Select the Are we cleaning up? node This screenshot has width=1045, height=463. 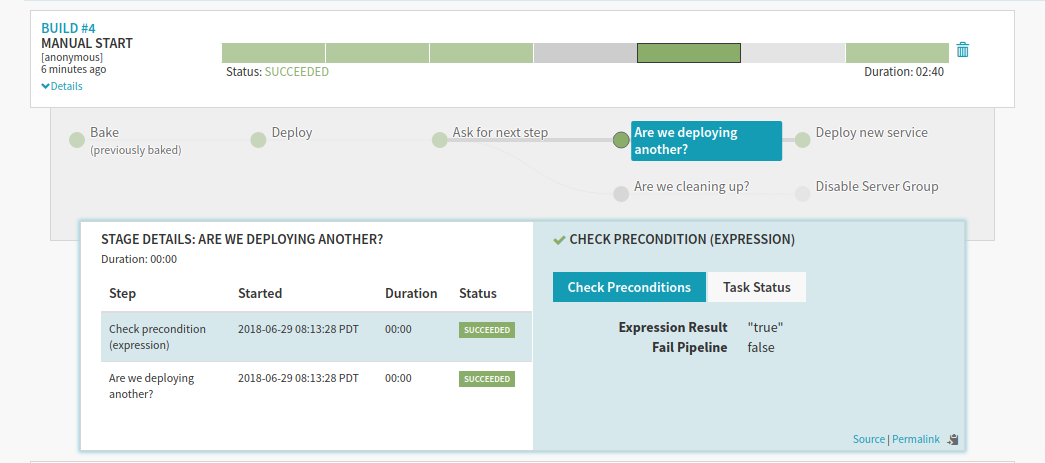(621, 194)
